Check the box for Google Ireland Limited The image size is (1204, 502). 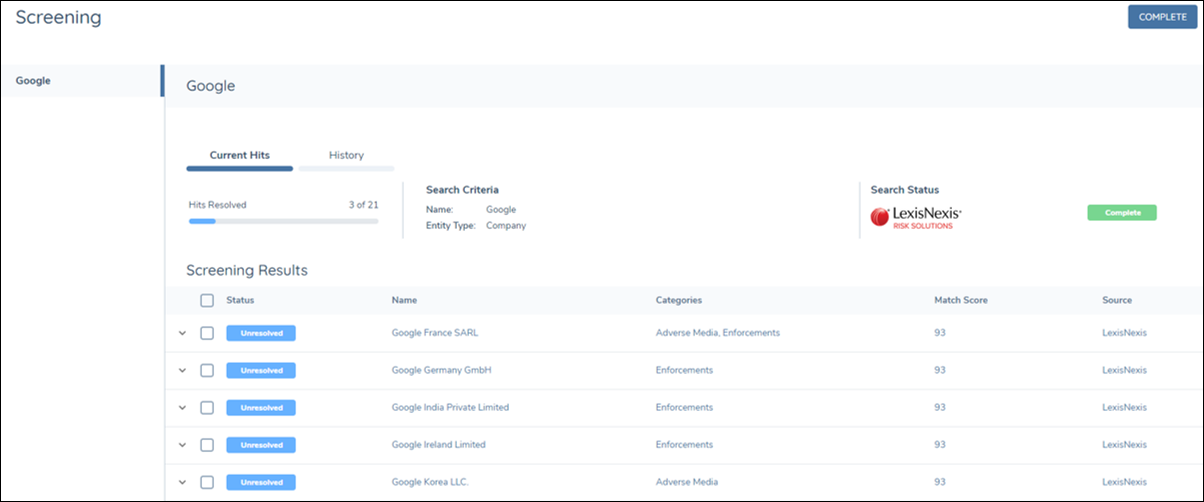coord(207,445)
